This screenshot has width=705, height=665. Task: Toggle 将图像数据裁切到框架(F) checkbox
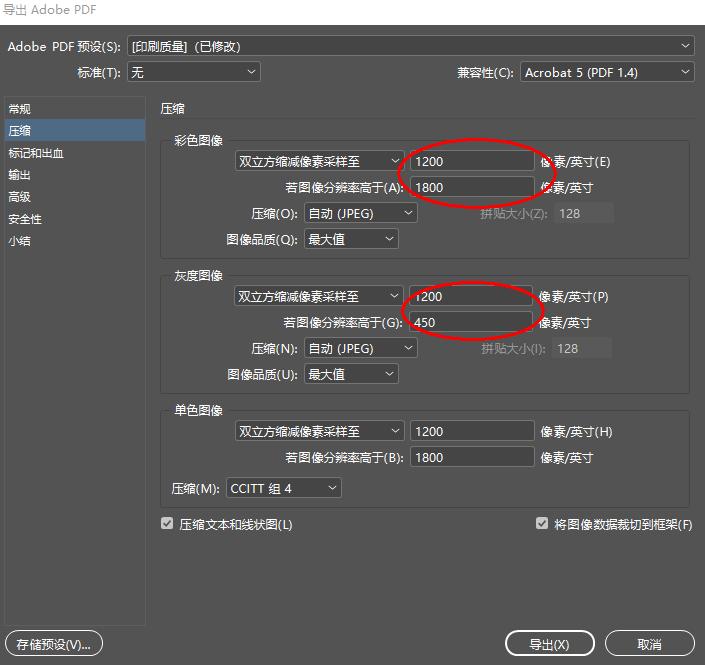[542, 523]
